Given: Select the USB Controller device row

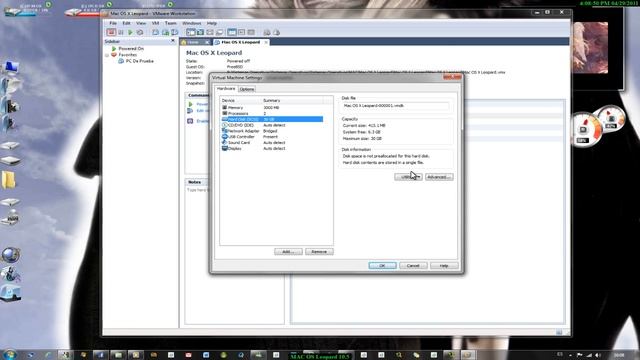Looking at the screenshot, I should (x=272, y=137).
